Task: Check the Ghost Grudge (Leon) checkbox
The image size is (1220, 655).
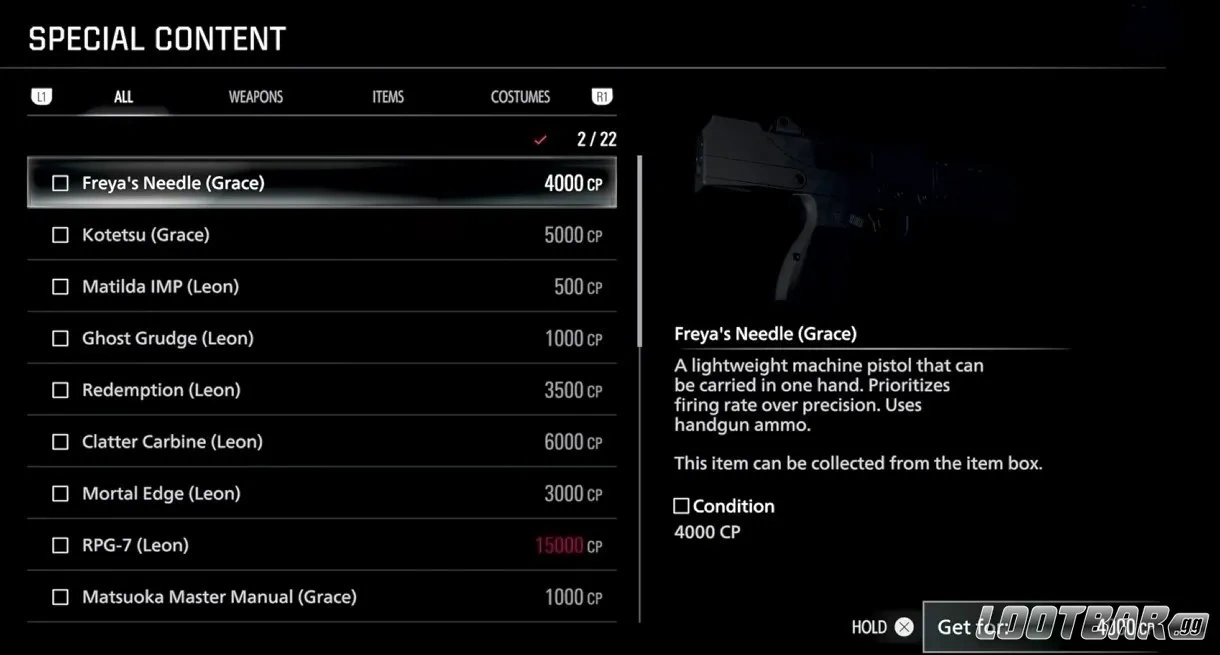Action: coord(60,338)
